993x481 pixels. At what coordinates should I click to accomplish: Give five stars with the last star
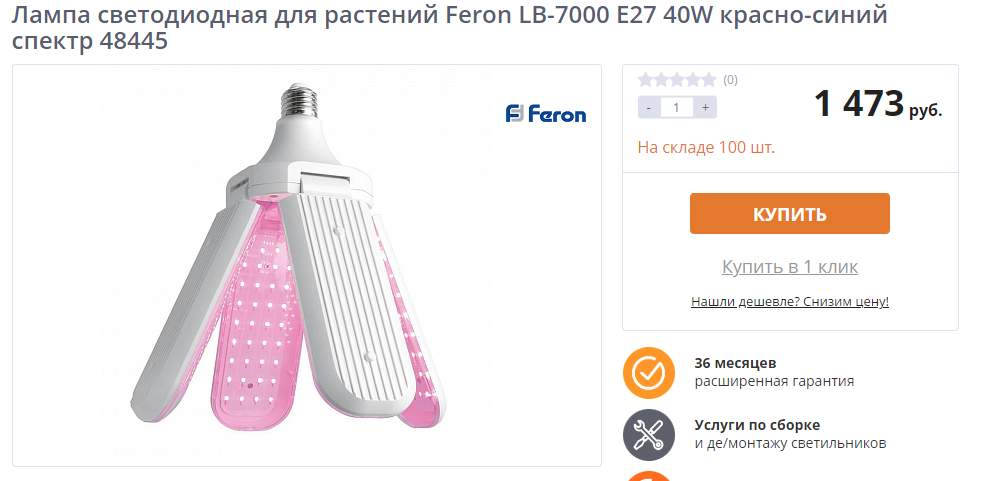710,80
